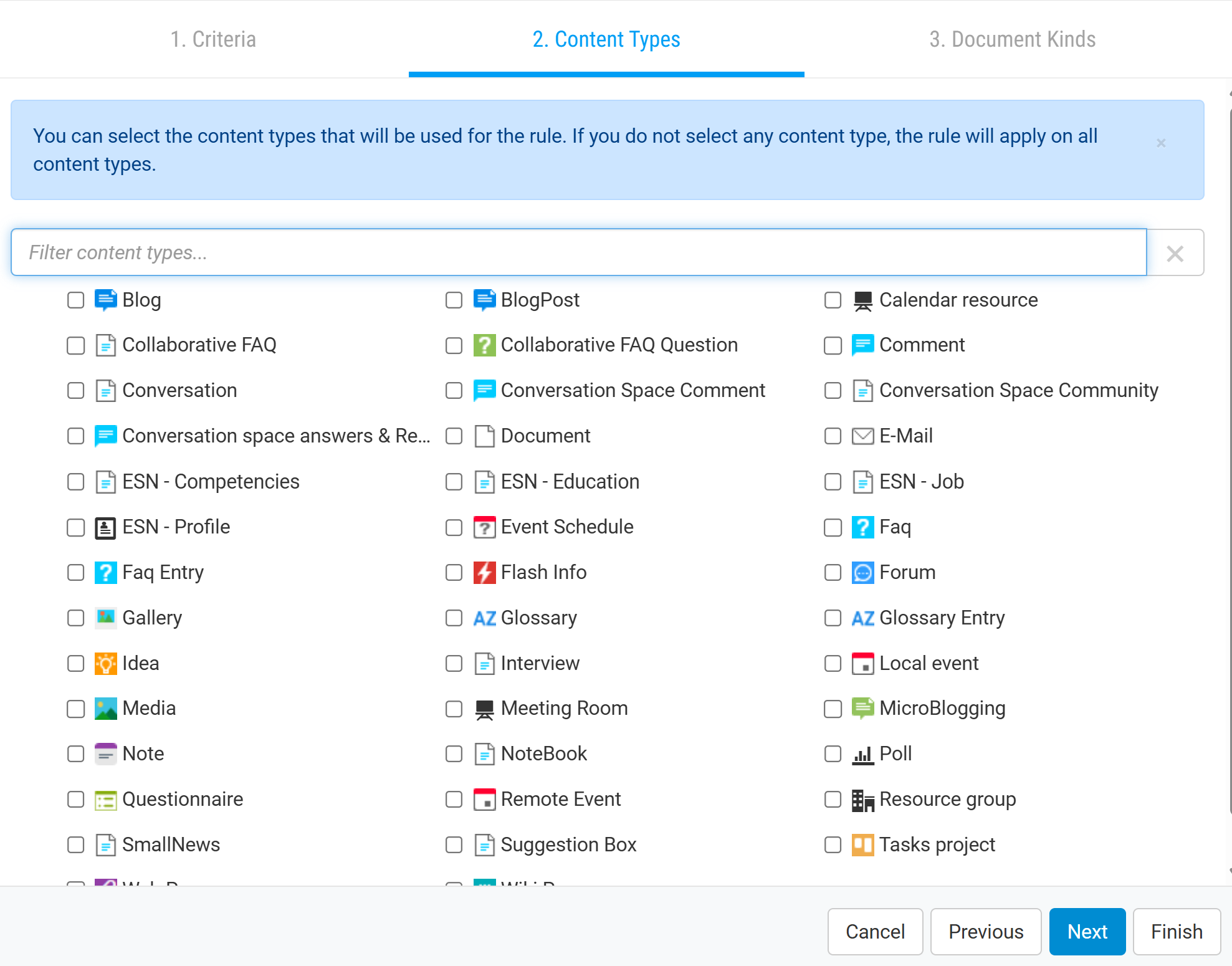Enable the Document checkbox
The image size is (1232, 966).
tap(454, 436)
